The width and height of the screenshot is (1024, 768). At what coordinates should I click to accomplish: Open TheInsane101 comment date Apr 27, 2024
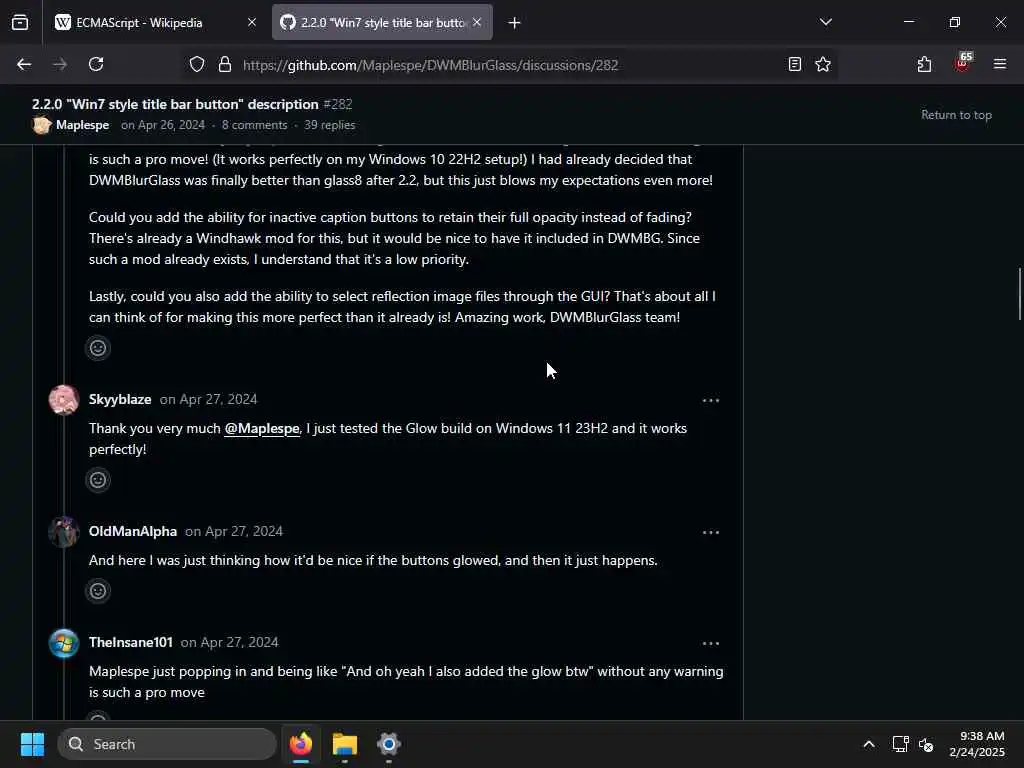point(229,642)
